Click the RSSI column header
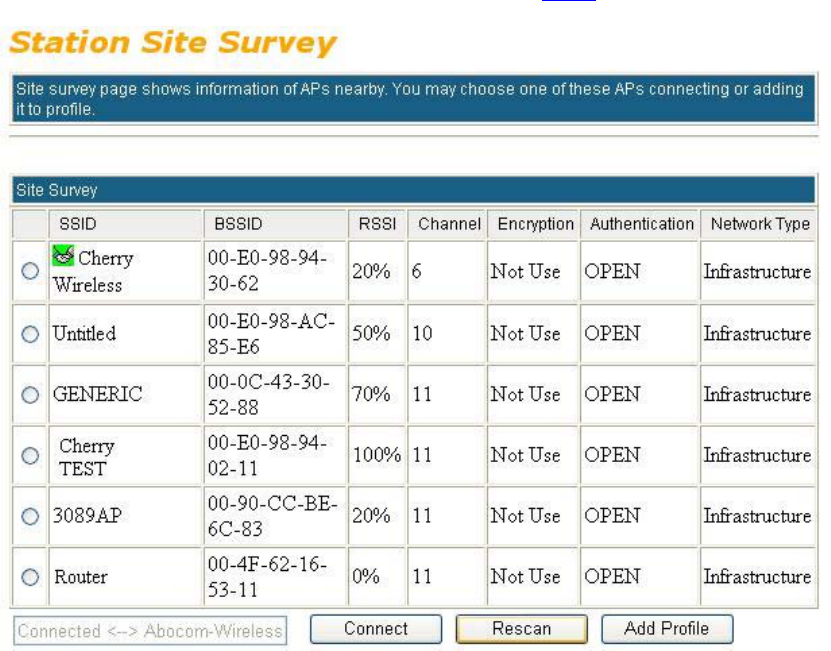The height and width of the screenshot is (651, 831). (x=377, y=224)
